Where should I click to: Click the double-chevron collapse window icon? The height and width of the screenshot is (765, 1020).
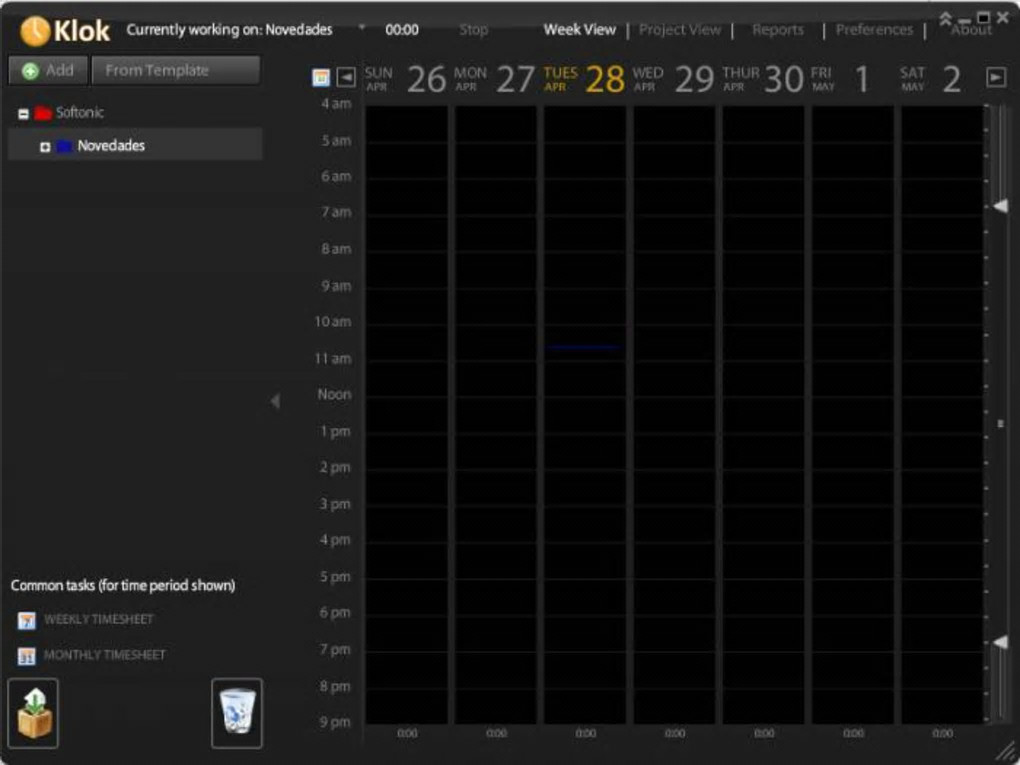945,19
